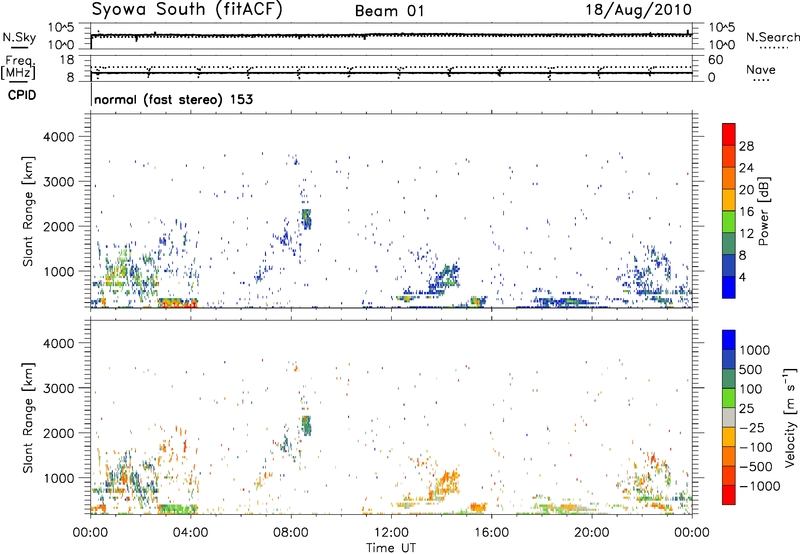800x554 pixels.
Task: Select the light green Velocity segment between 25 and 100
Action: [729, 398]
